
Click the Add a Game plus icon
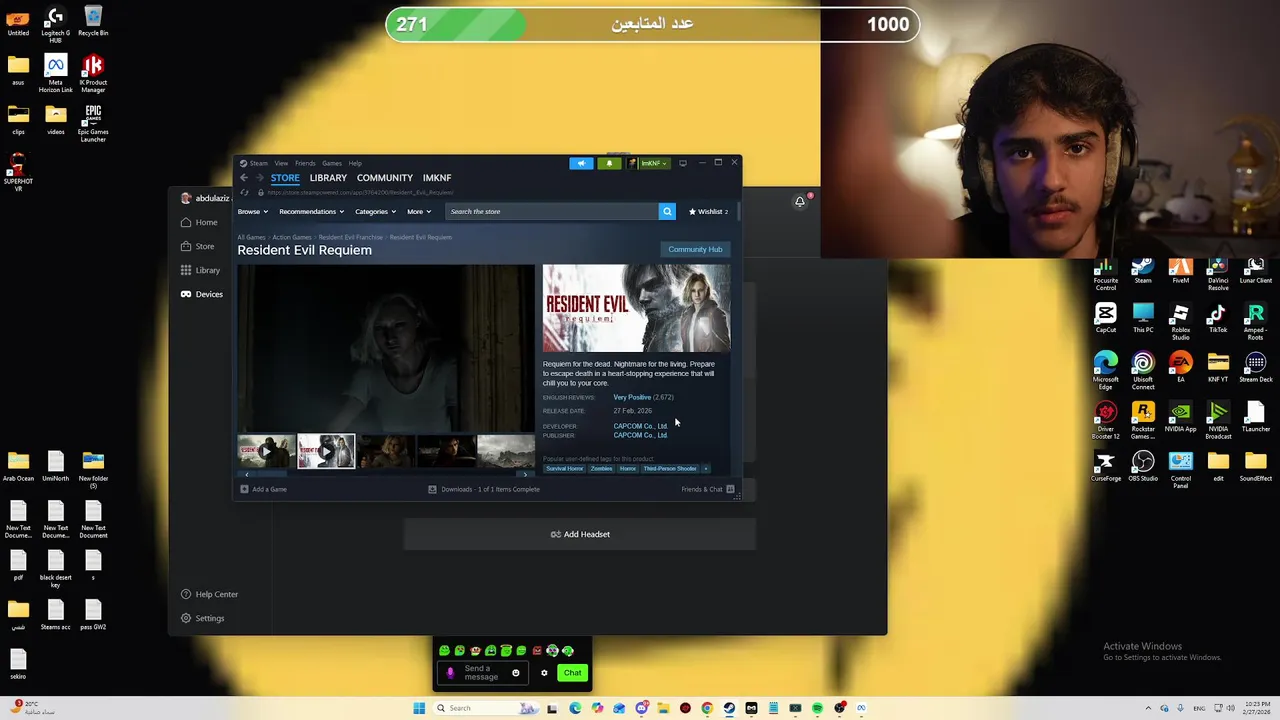(x=244, y=489)
